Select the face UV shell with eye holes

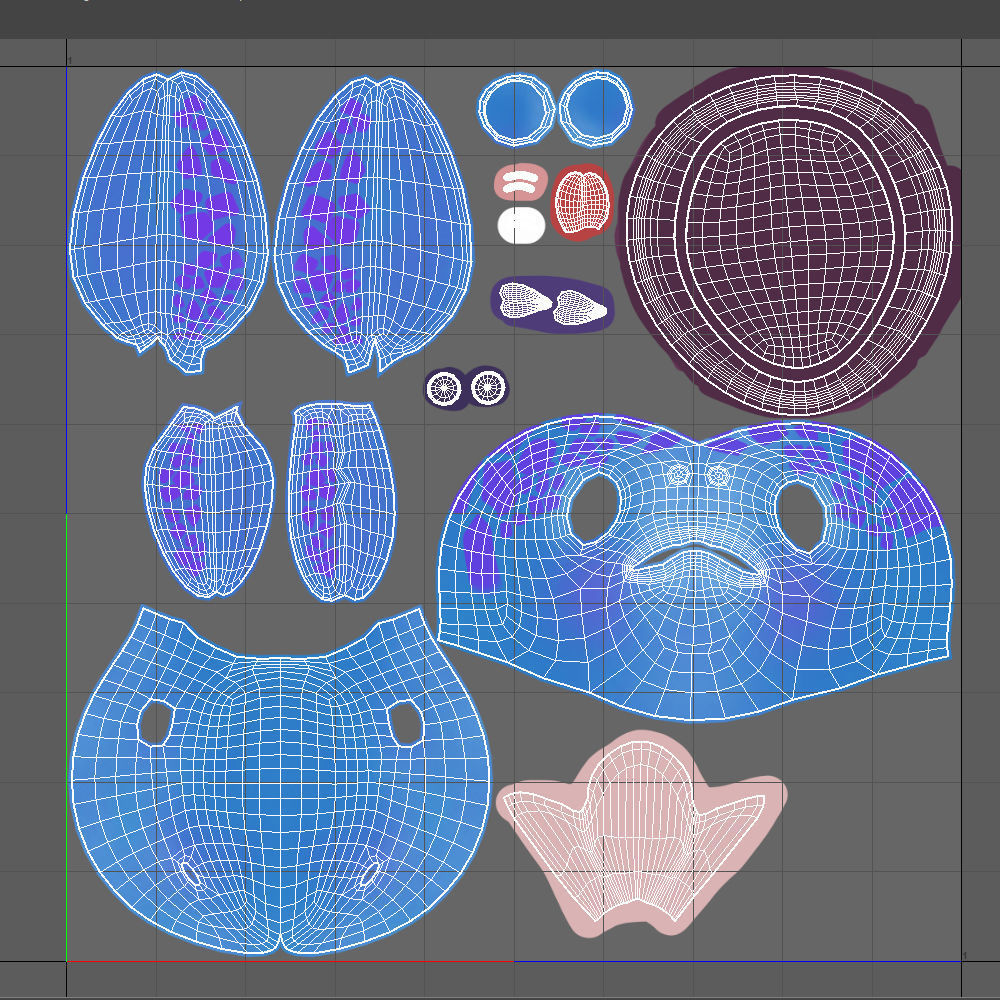click(x=696, y=568)
